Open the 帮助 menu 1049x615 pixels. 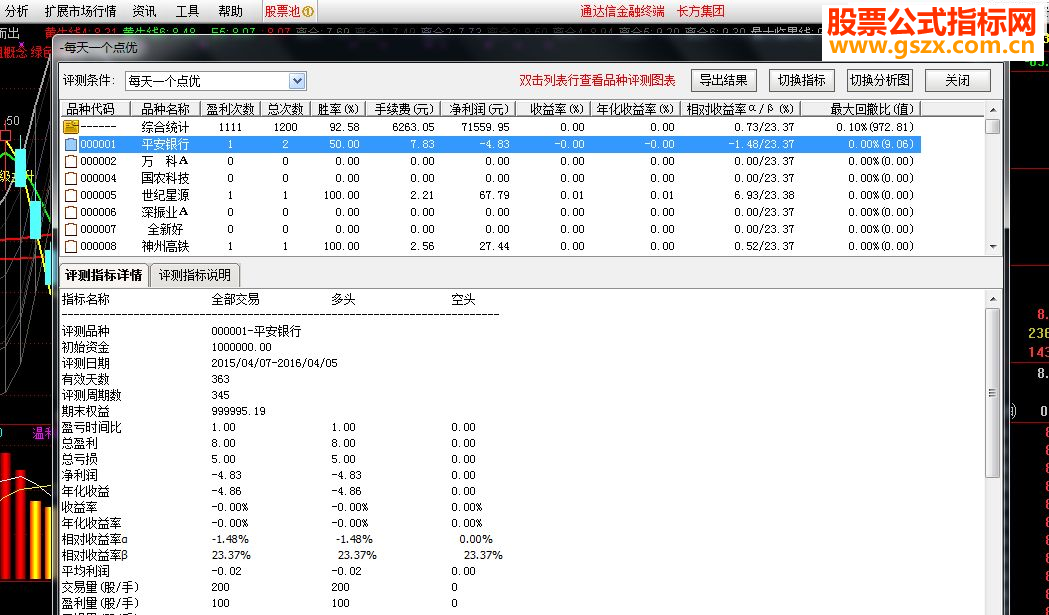[x=230, y=11]
